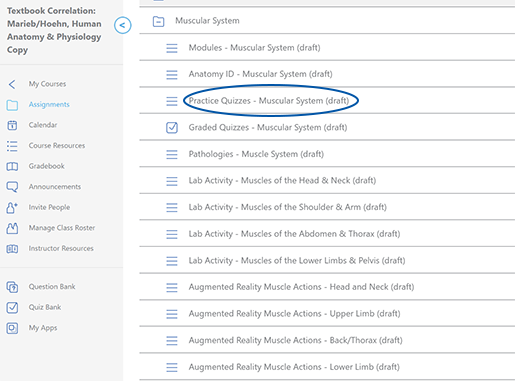Click list icon beside Anatomy ID - Muscular System
515x381 pixels.
click(x=172, y=75)
